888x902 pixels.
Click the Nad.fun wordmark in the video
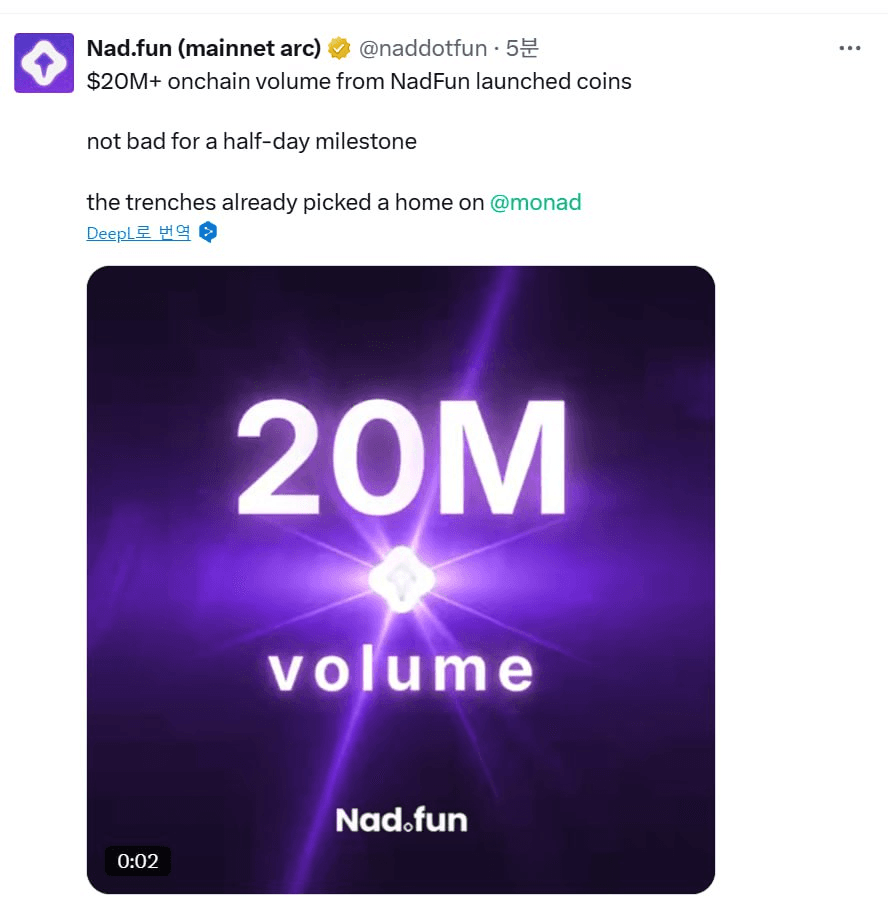click(401, 820)
